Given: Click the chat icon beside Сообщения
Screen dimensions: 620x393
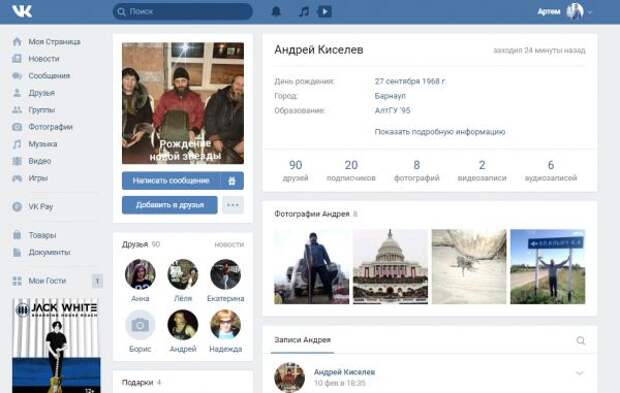Looking at the screenshot, I should [x=17, y=76].
